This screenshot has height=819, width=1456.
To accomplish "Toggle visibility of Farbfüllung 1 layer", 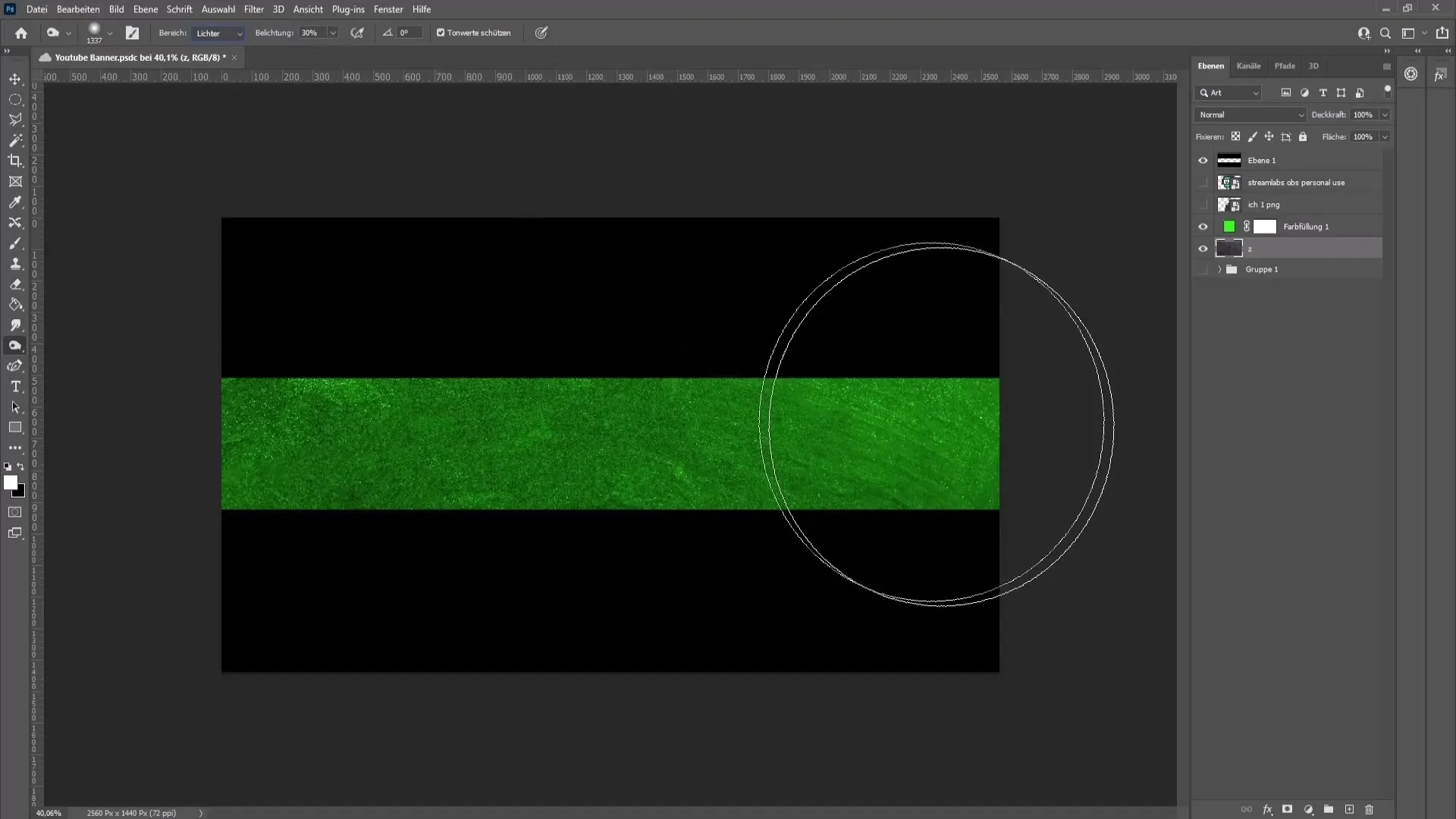I will point(1204,226).
